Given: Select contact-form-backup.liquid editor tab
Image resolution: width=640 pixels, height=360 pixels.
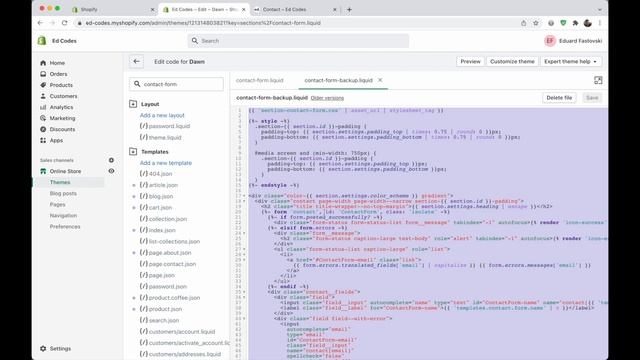Looking at the screenshot, I should point(338,80).
